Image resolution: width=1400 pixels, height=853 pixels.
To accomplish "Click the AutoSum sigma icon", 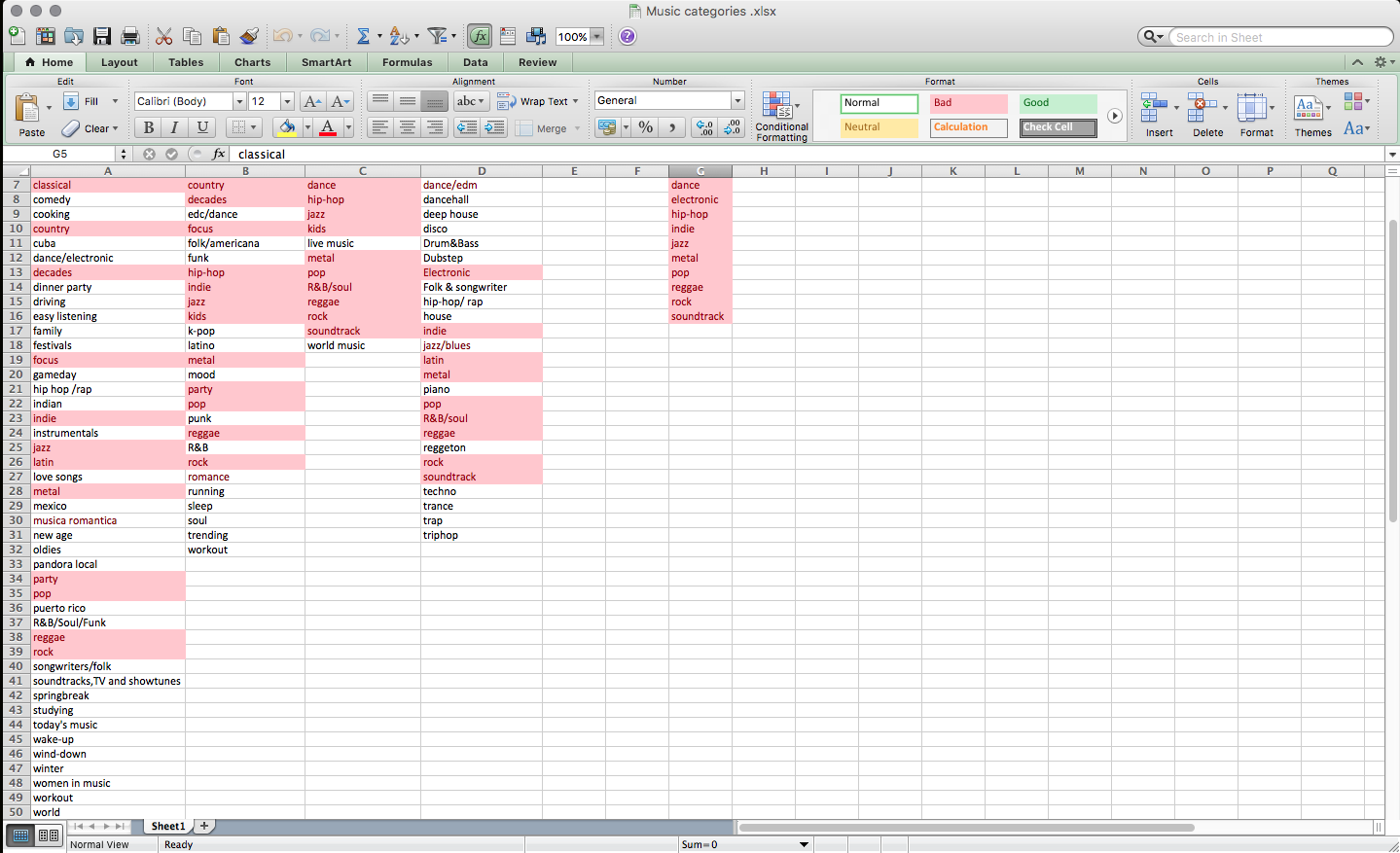I will 363,36.
